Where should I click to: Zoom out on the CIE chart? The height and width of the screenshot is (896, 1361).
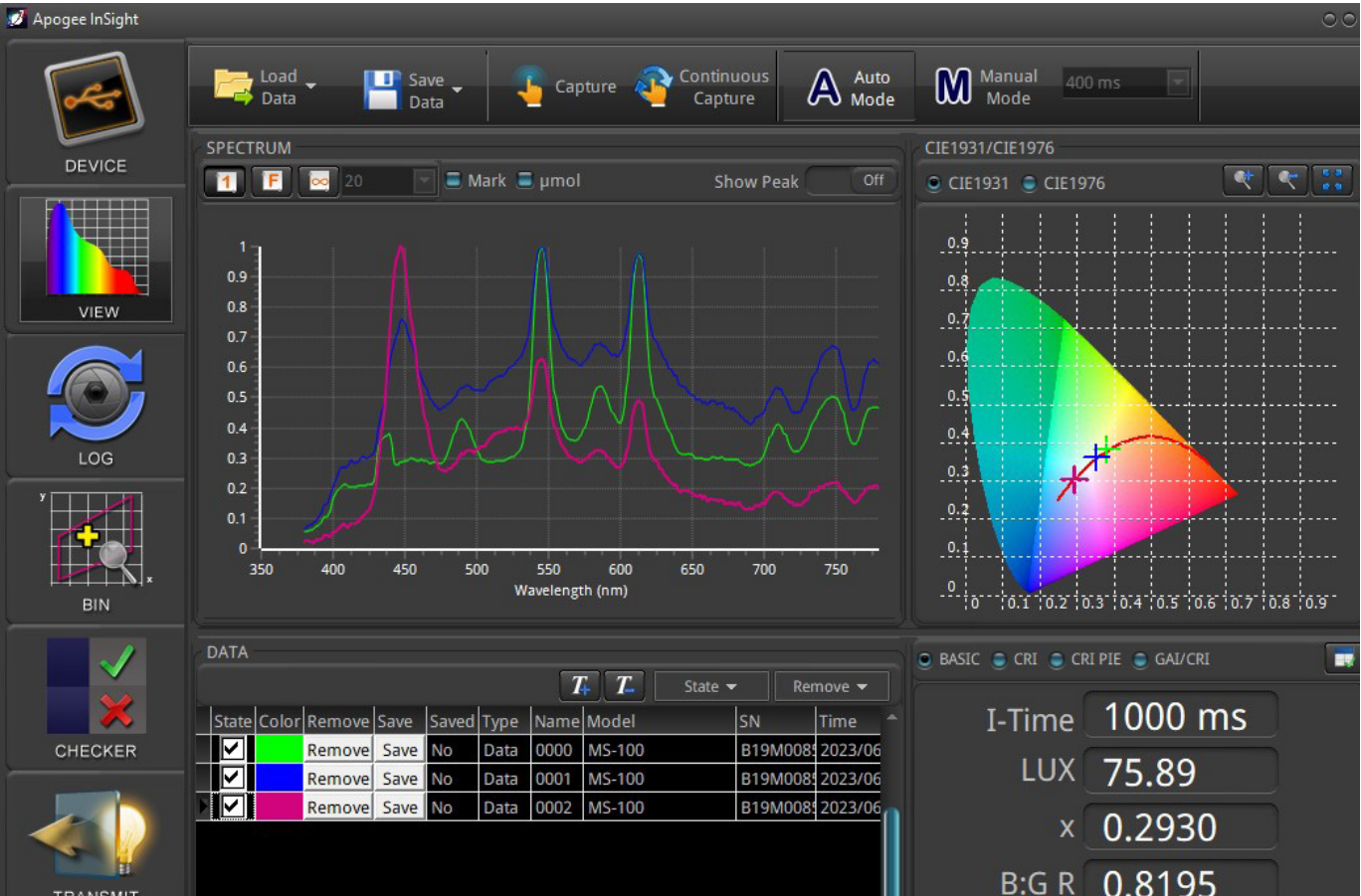[1287, 180]
